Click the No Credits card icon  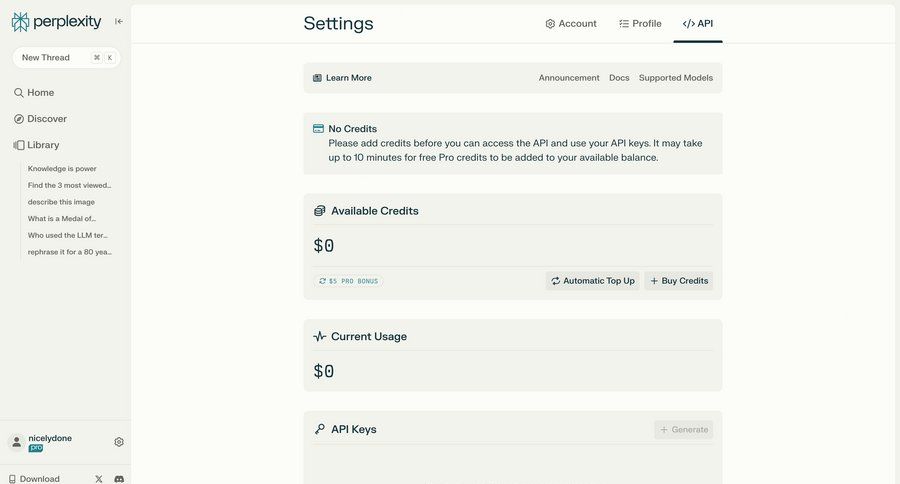(x=318, y=129)
